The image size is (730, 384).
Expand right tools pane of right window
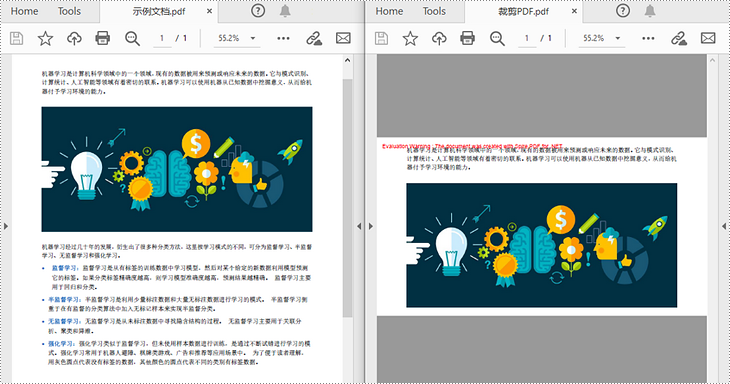(x=724, y=226)
